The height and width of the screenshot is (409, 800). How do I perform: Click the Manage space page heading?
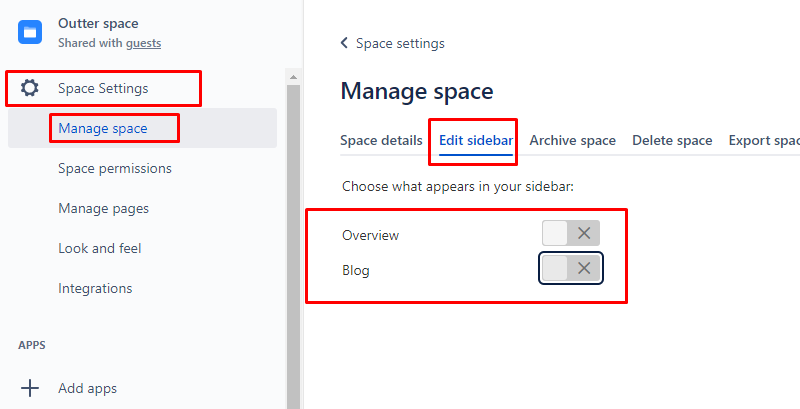tap(417, 91)
